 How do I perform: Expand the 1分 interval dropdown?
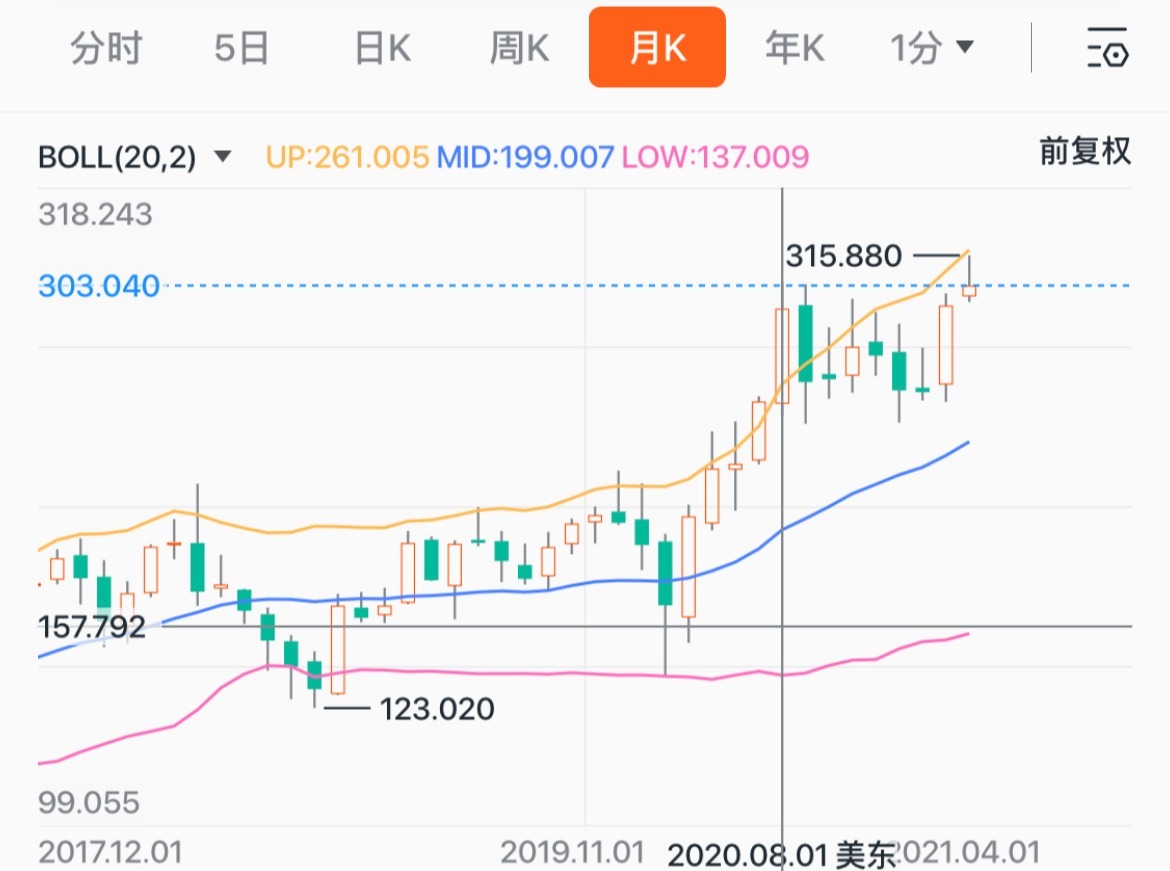point(932,49)
